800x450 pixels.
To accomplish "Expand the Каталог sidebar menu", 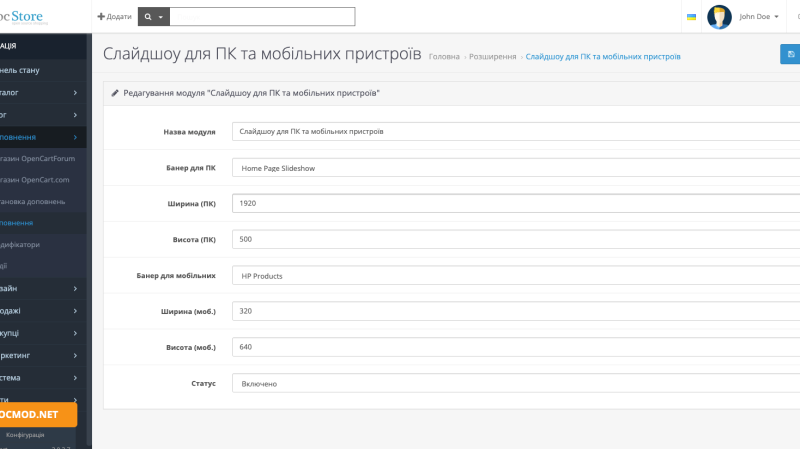I will (43, 93).
